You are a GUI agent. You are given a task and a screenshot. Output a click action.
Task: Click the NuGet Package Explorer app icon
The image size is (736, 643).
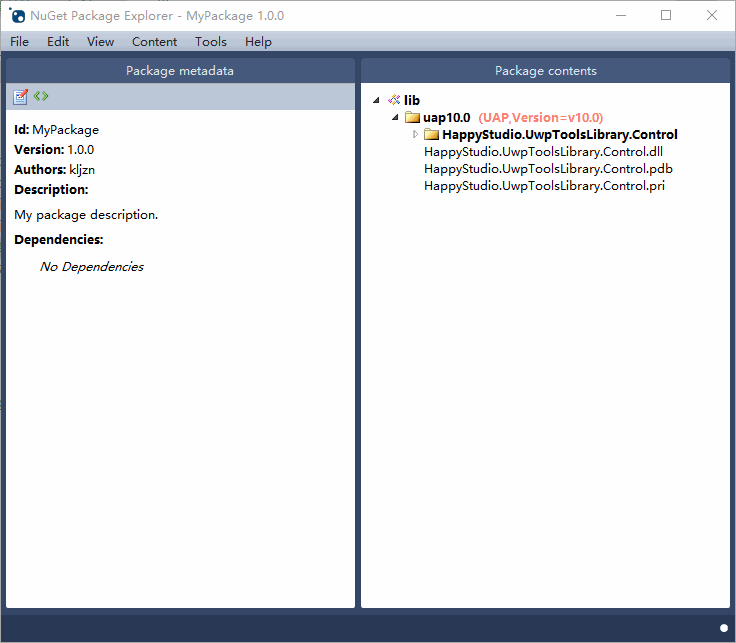click(x=17, y=15)
